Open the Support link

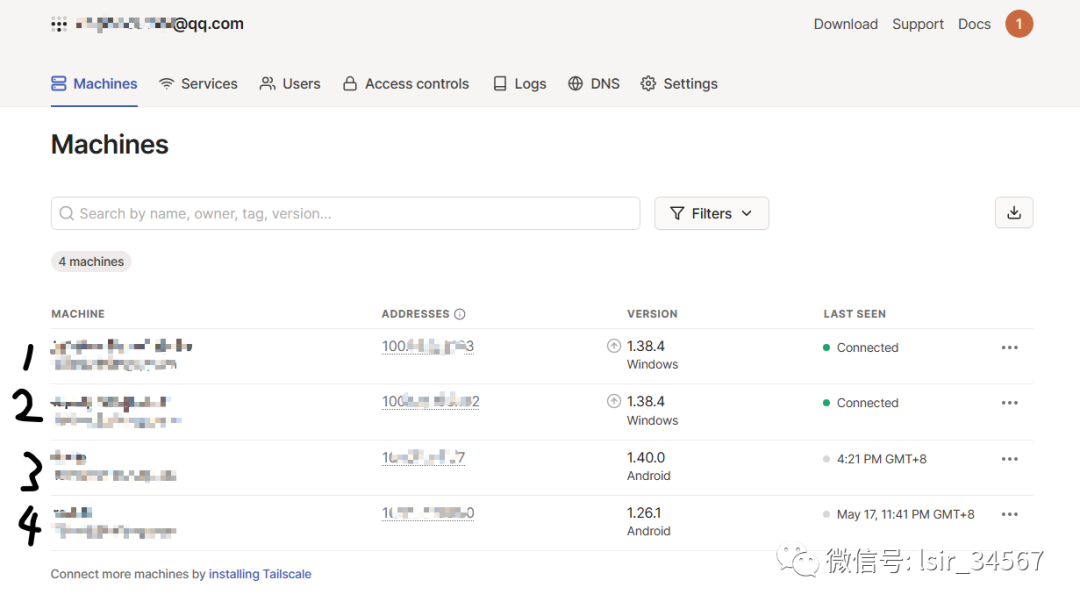(x=918, y=24)
